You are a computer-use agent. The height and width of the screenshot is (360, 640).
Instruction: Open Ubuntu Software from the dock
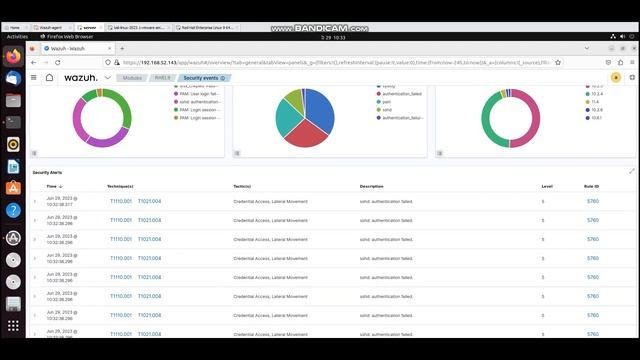pyautogui.click(x=13, y=188)
